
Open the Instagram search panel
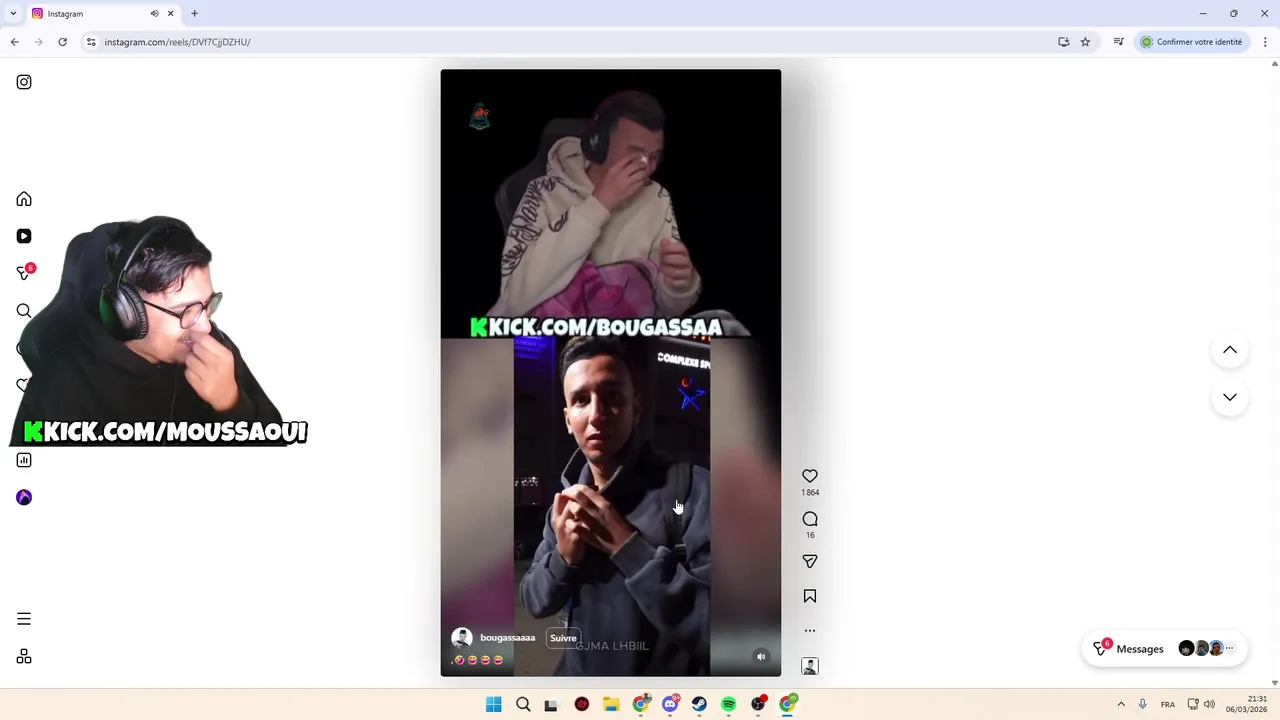24,311
